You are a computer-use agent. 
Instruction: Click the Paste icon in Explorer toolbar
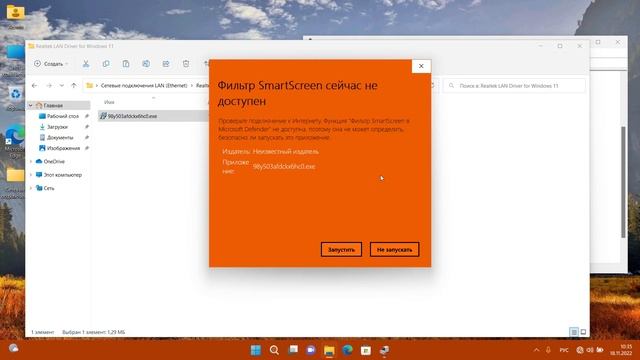pyautogui.click(x=126, y=64)
